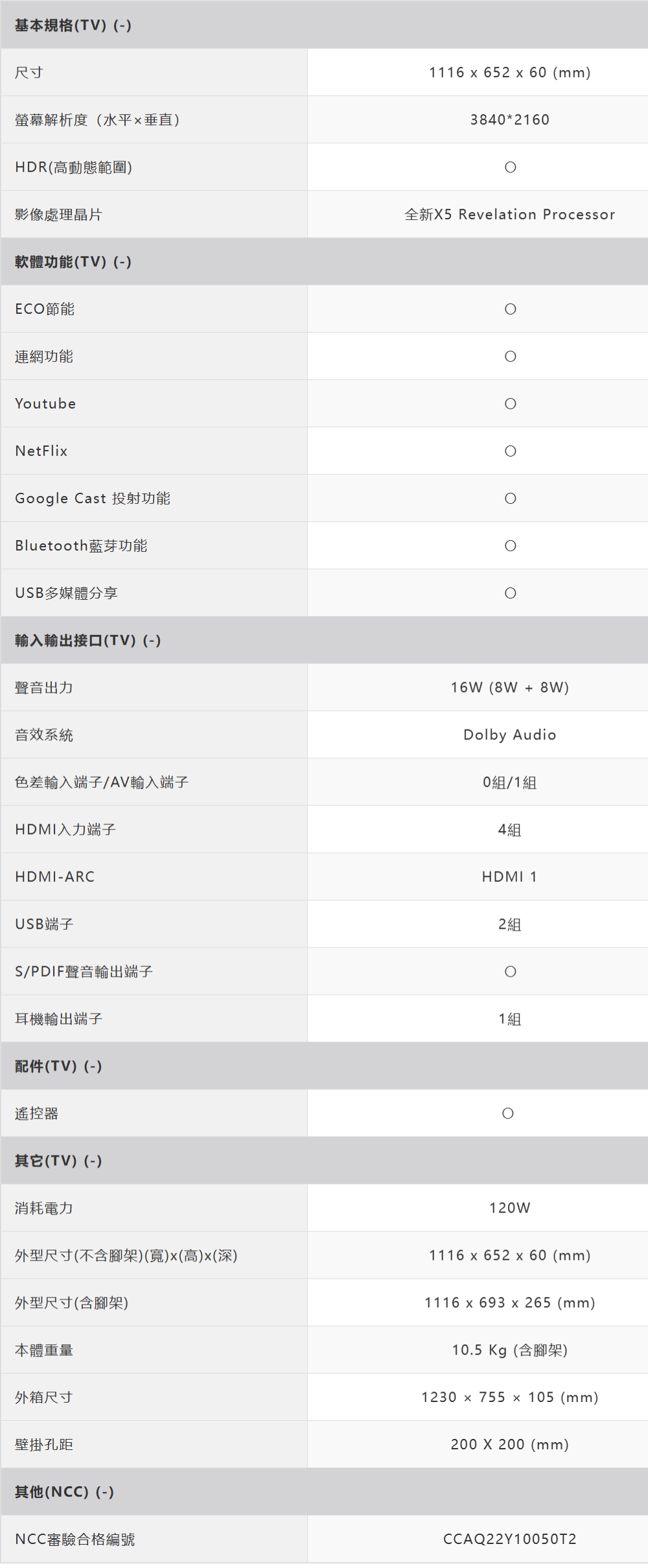Click the circle mark in S/PDIF row
Screen dimensions: 648x1568
pos(510,972)
